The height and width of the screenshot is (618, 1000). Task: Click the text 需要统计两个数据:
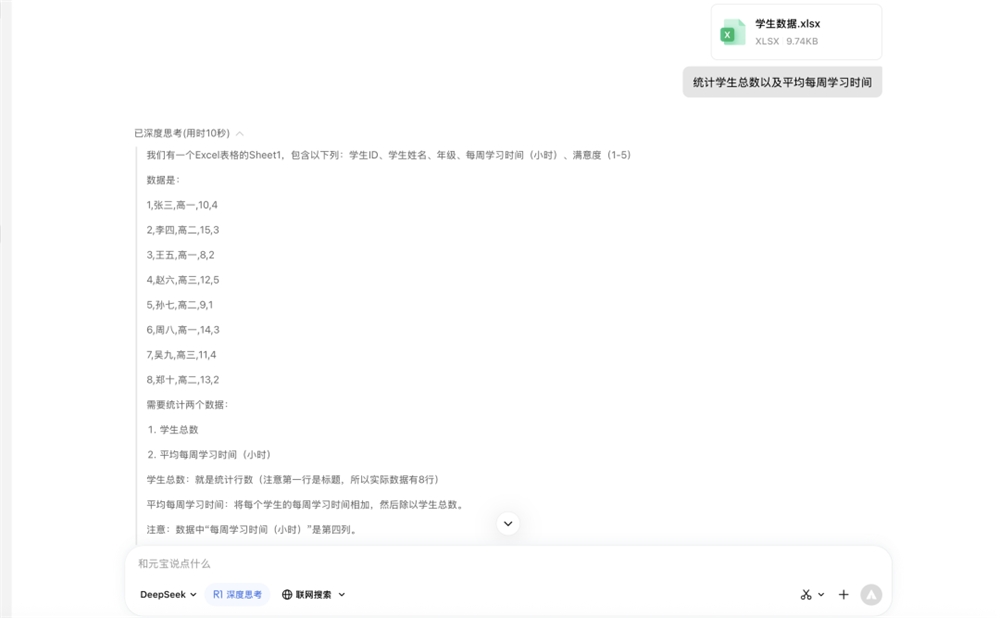[188, 404]
